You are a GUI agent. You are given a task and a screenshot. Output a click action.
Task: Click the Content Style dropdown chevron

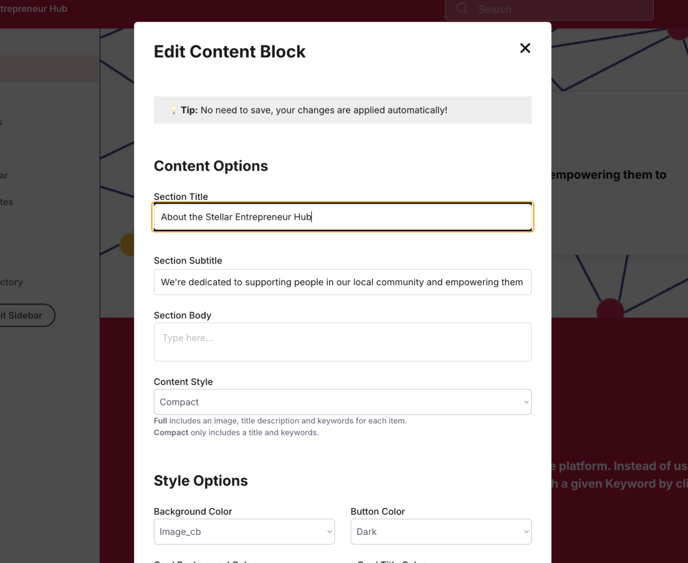coord(526,402)
